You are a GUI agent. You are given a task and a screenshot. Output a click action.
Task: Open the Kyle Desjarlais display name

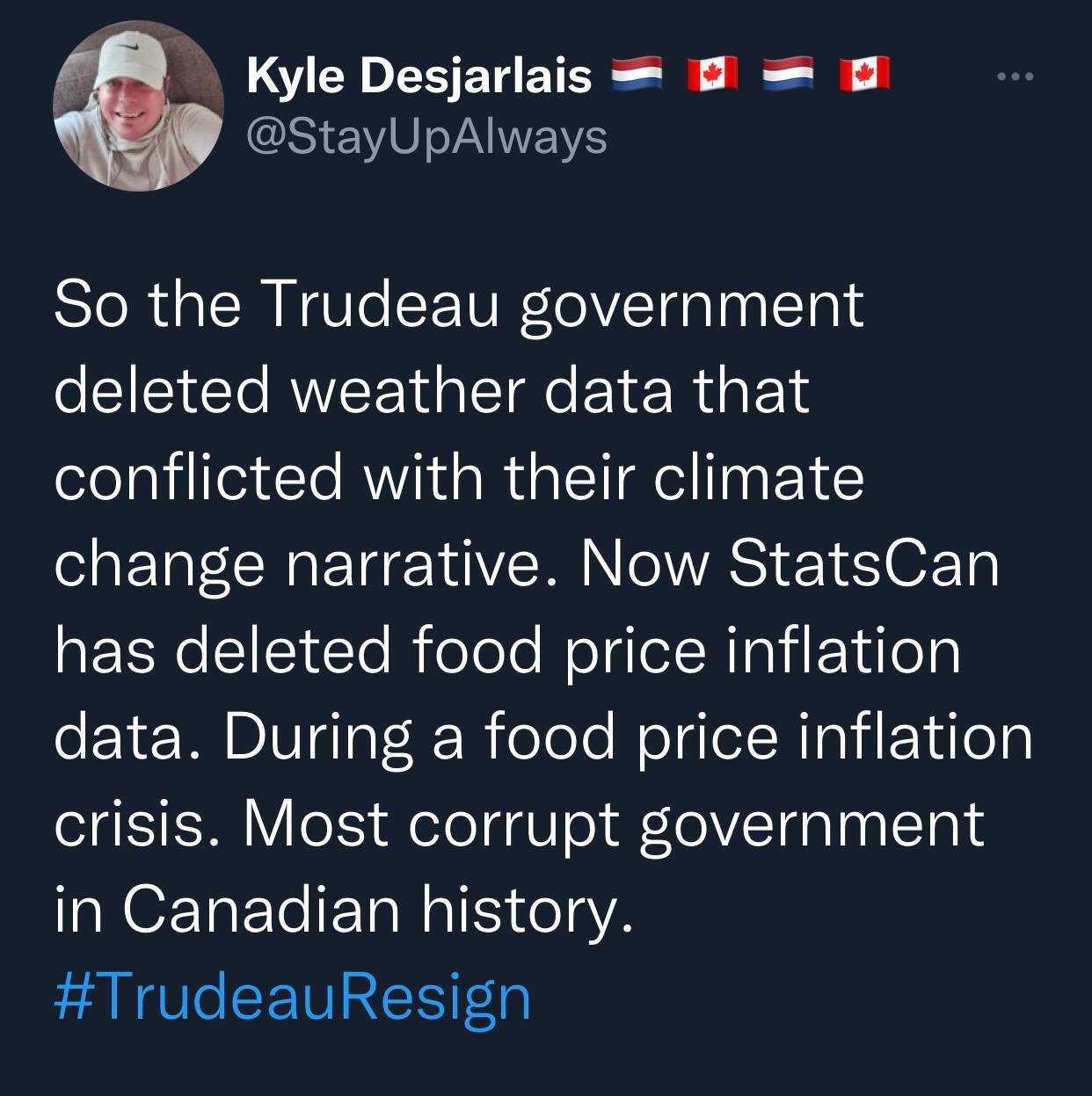[419, 77]
